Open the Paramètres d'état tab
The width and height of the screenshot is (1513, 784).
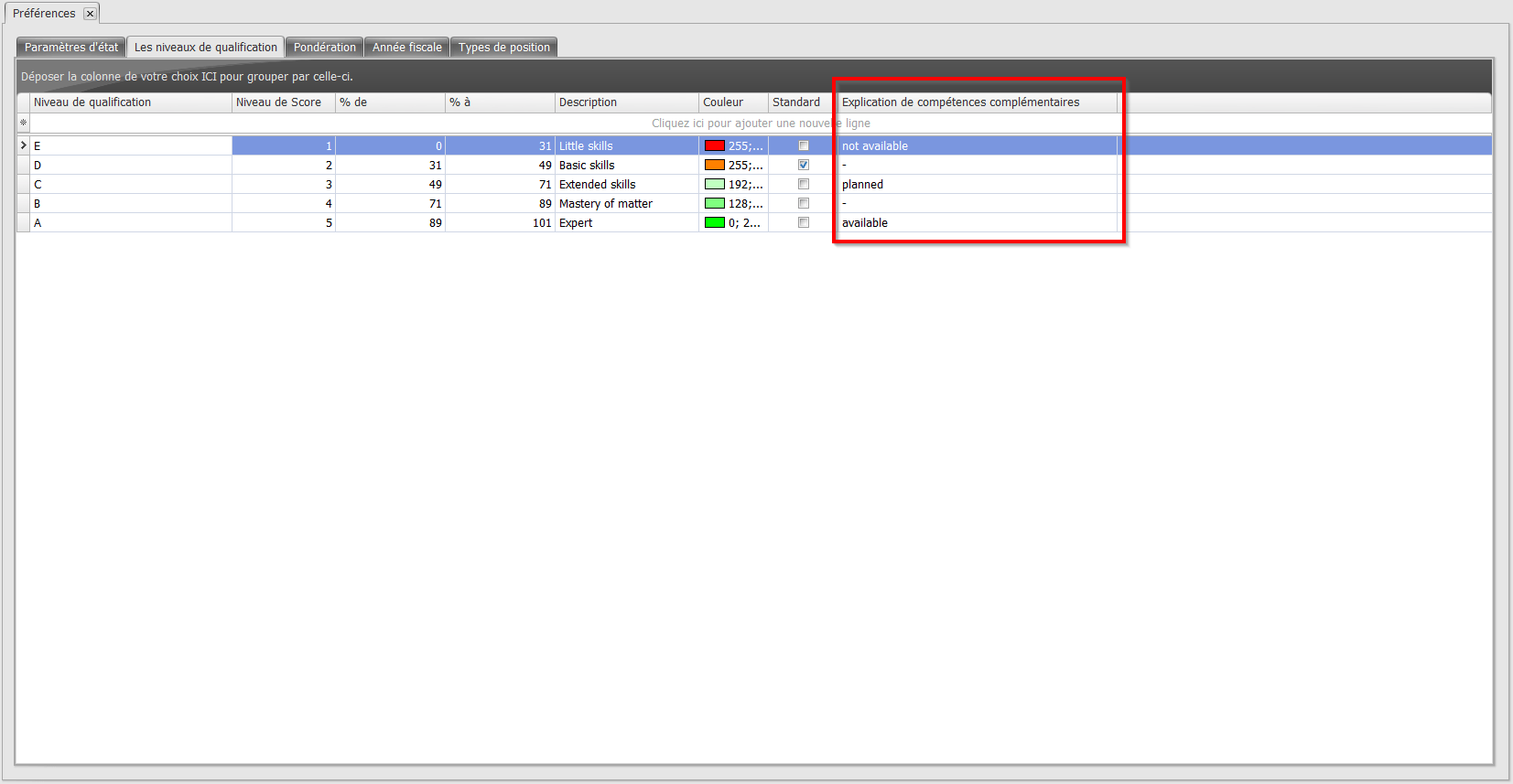(71, 48)
